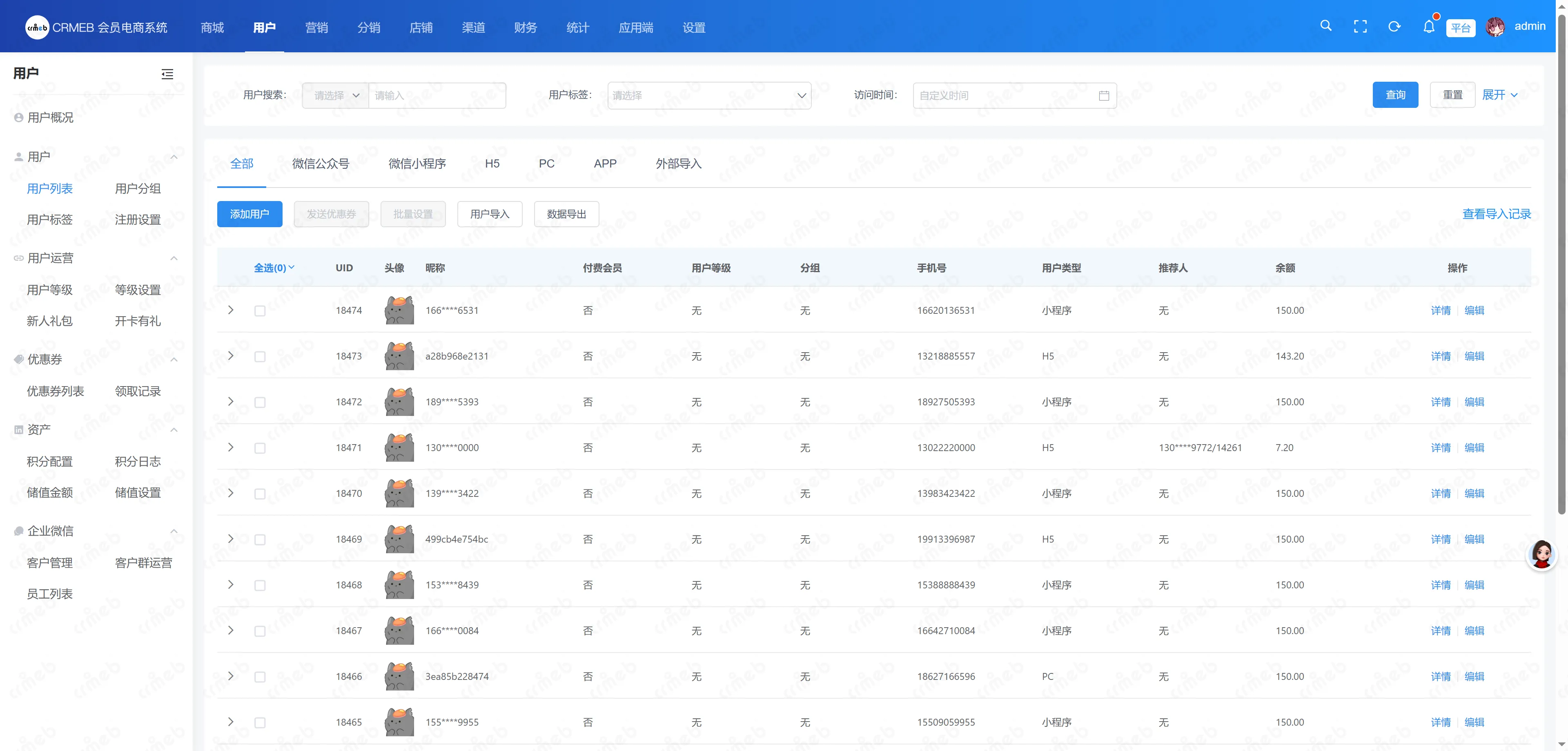
Task: Collapse the 用户运营 sidebar section
Action: click(x=174, y=258)
